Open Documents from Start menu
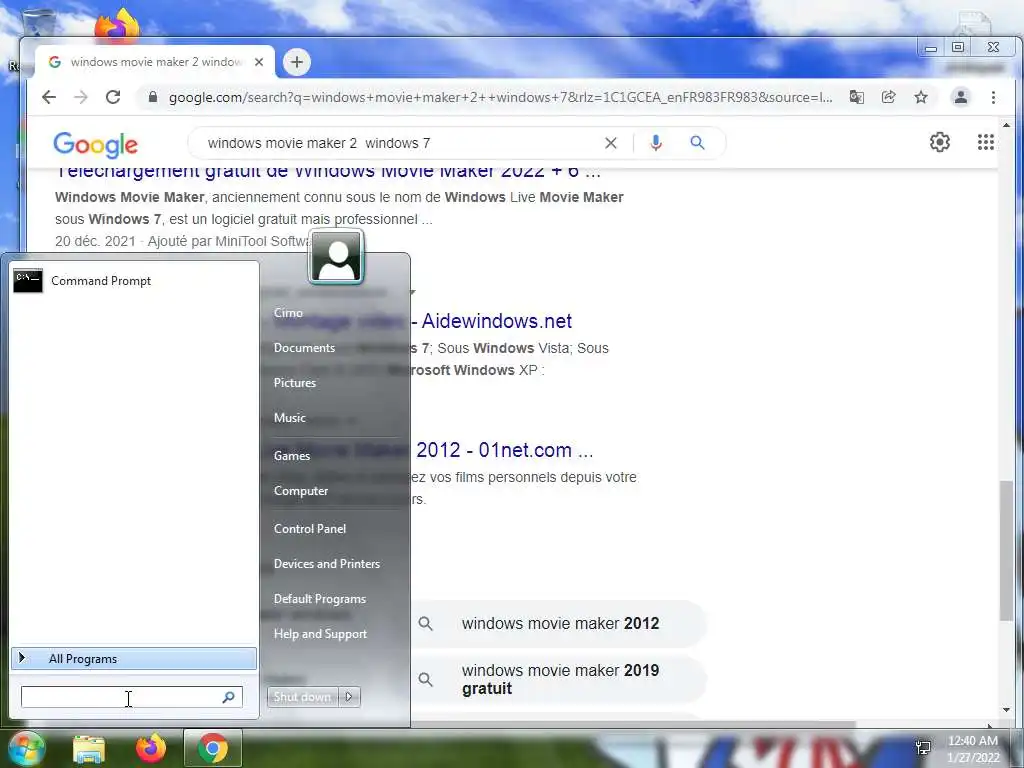Screen dimensions: 1024x768 (304, 348)
